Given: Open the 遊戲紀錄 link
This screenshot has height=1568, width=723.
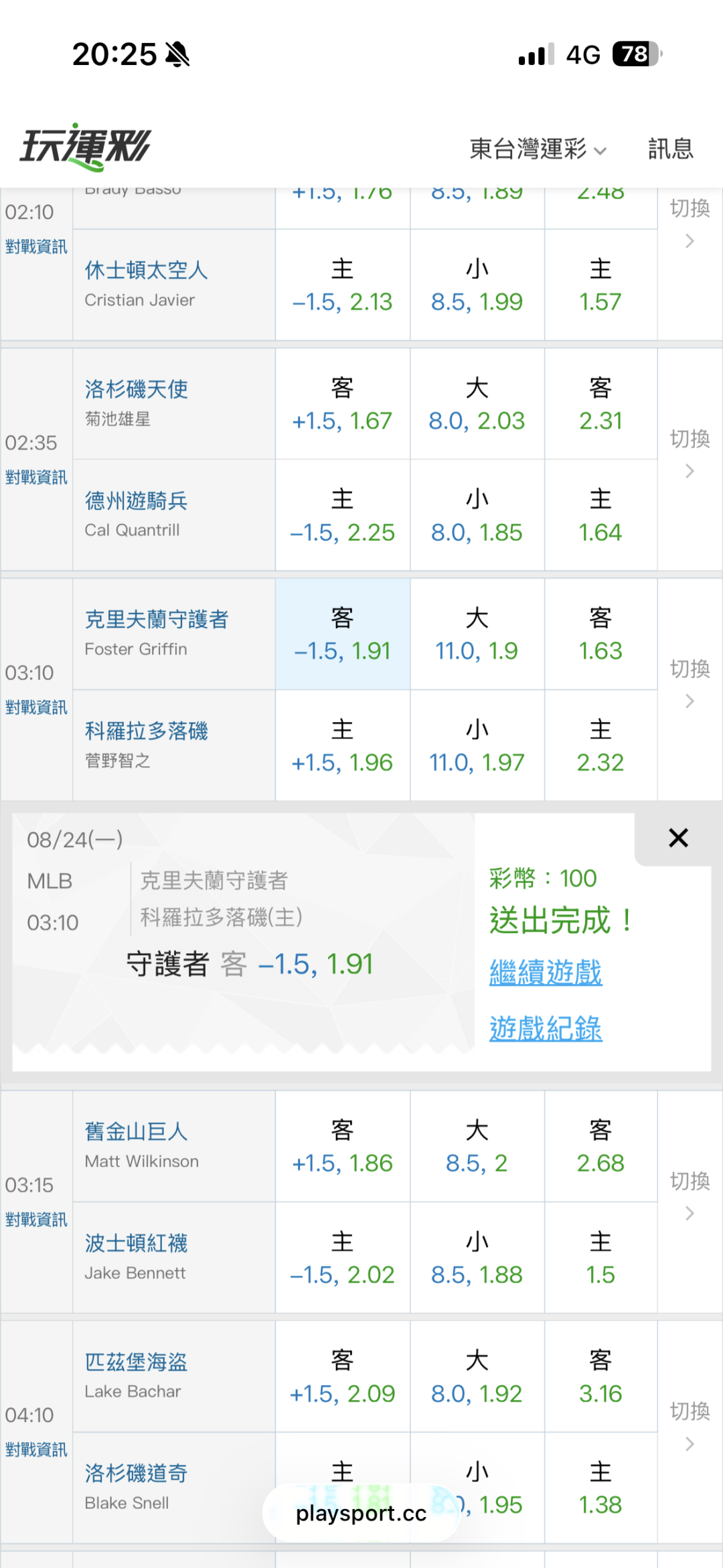Looking at the screenshot, I should 546,1029.
